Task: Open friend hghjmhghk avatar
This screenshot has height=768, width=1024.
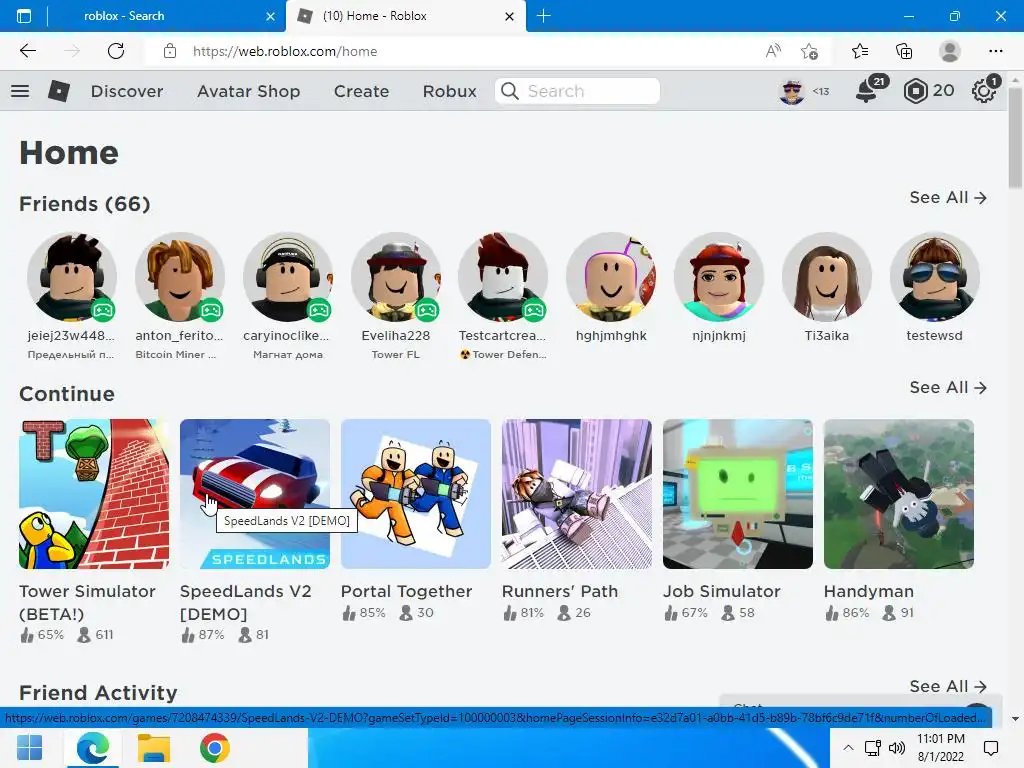Action: (x=611, y=277)
